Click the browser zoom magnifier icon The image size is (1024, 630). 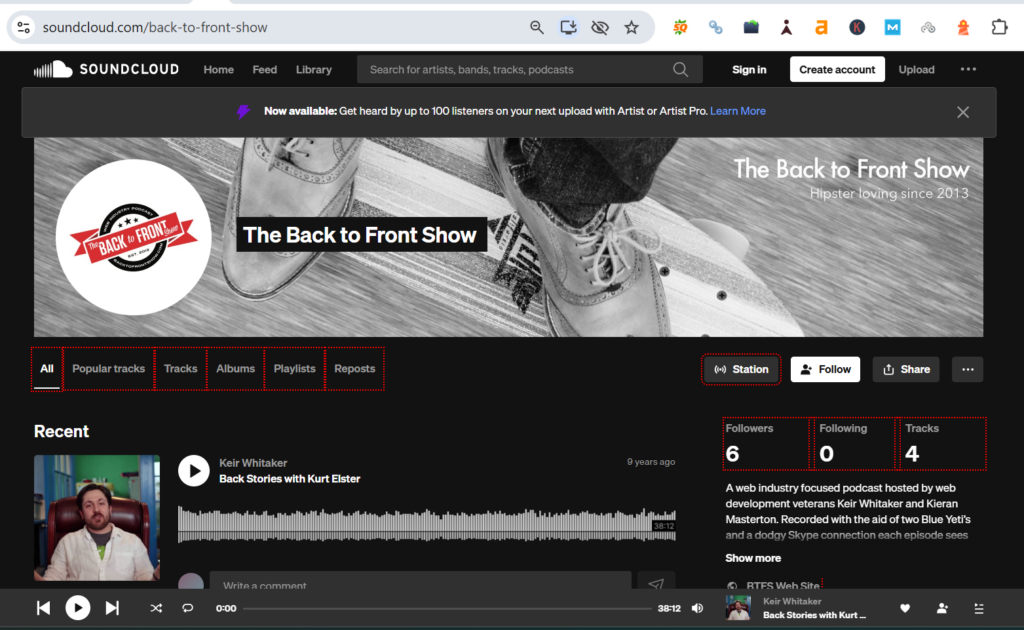click(537, 27)
